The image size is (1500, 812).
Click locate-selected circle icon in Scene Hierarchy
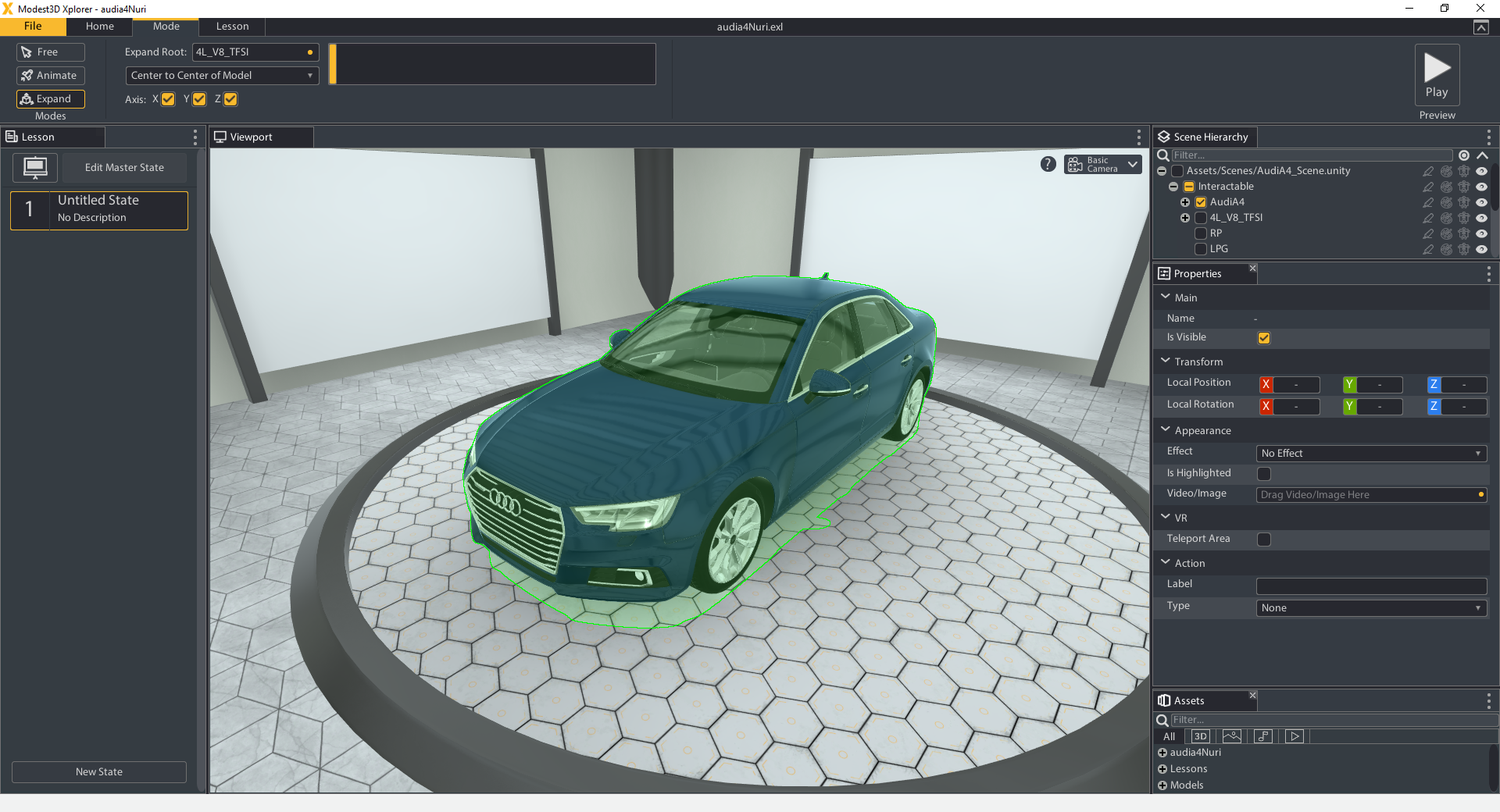pyautogui.click(x=1464, y=155)
